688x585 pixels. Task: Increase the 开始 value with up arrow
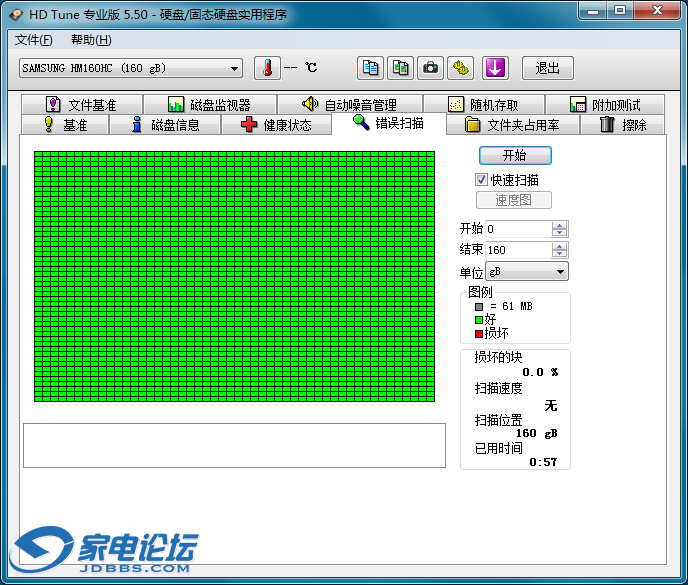click(x=560, y=225)
